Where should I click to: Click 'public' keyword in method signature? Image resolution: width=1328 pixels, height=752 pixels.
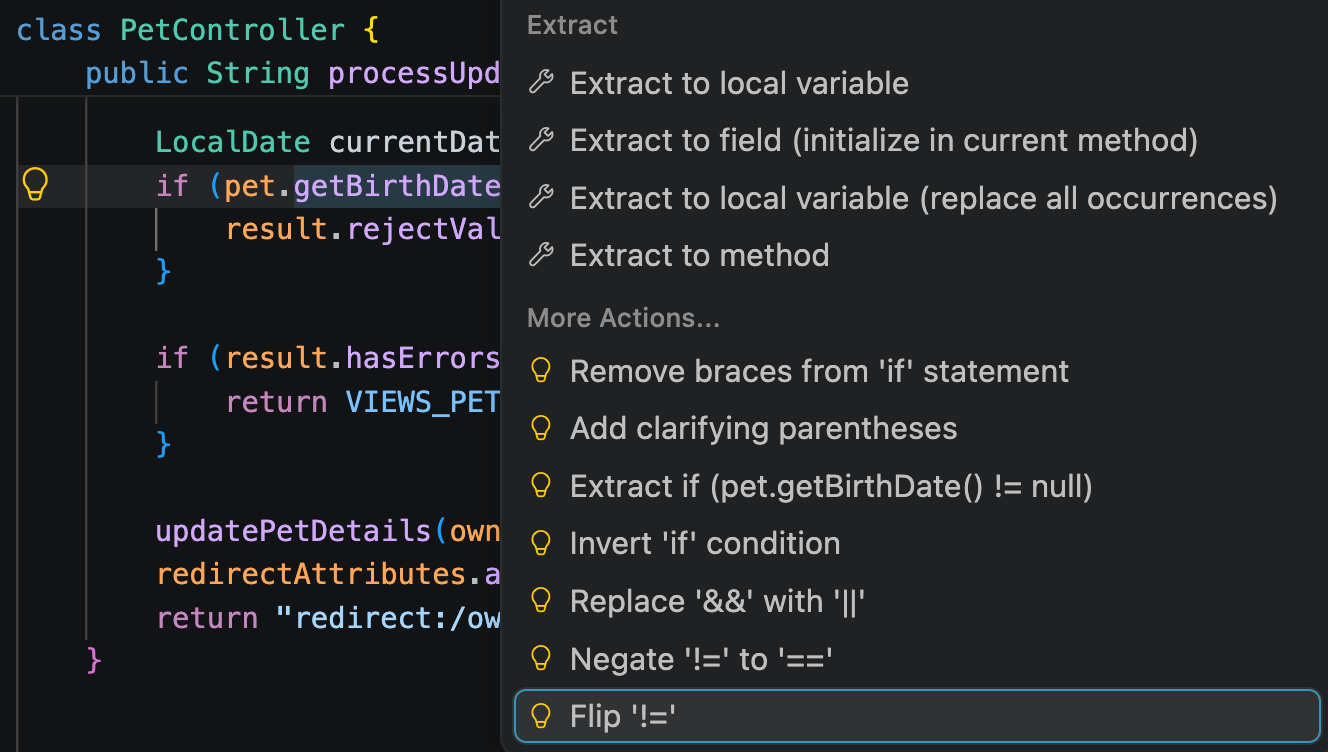click(137, 73)
